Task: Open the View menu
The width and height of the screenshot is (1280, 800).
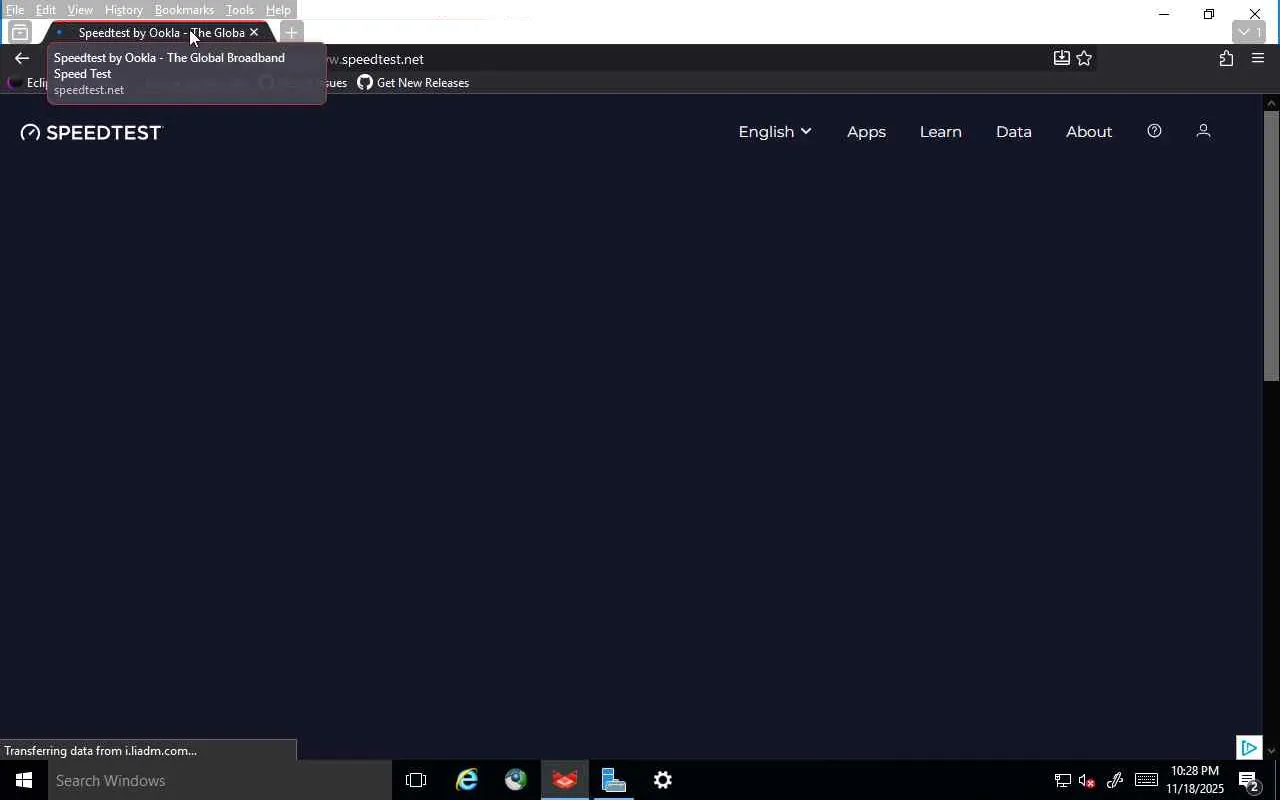Action: click(x=80, y=10)
